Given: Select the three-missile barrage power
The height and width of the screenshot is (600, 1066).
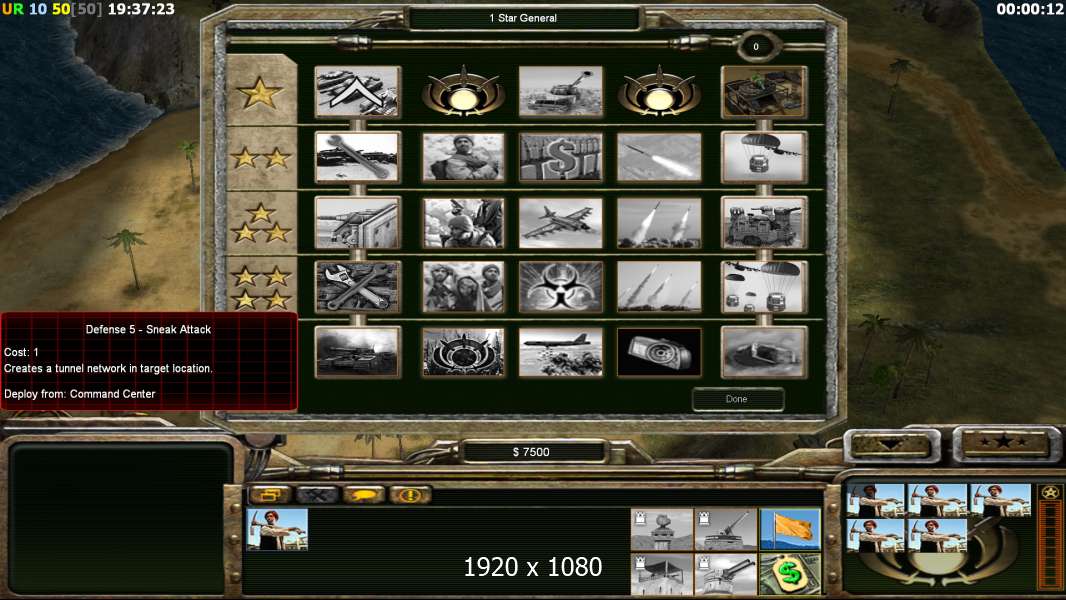Looking at the screenshot, I should pos(659,287).
